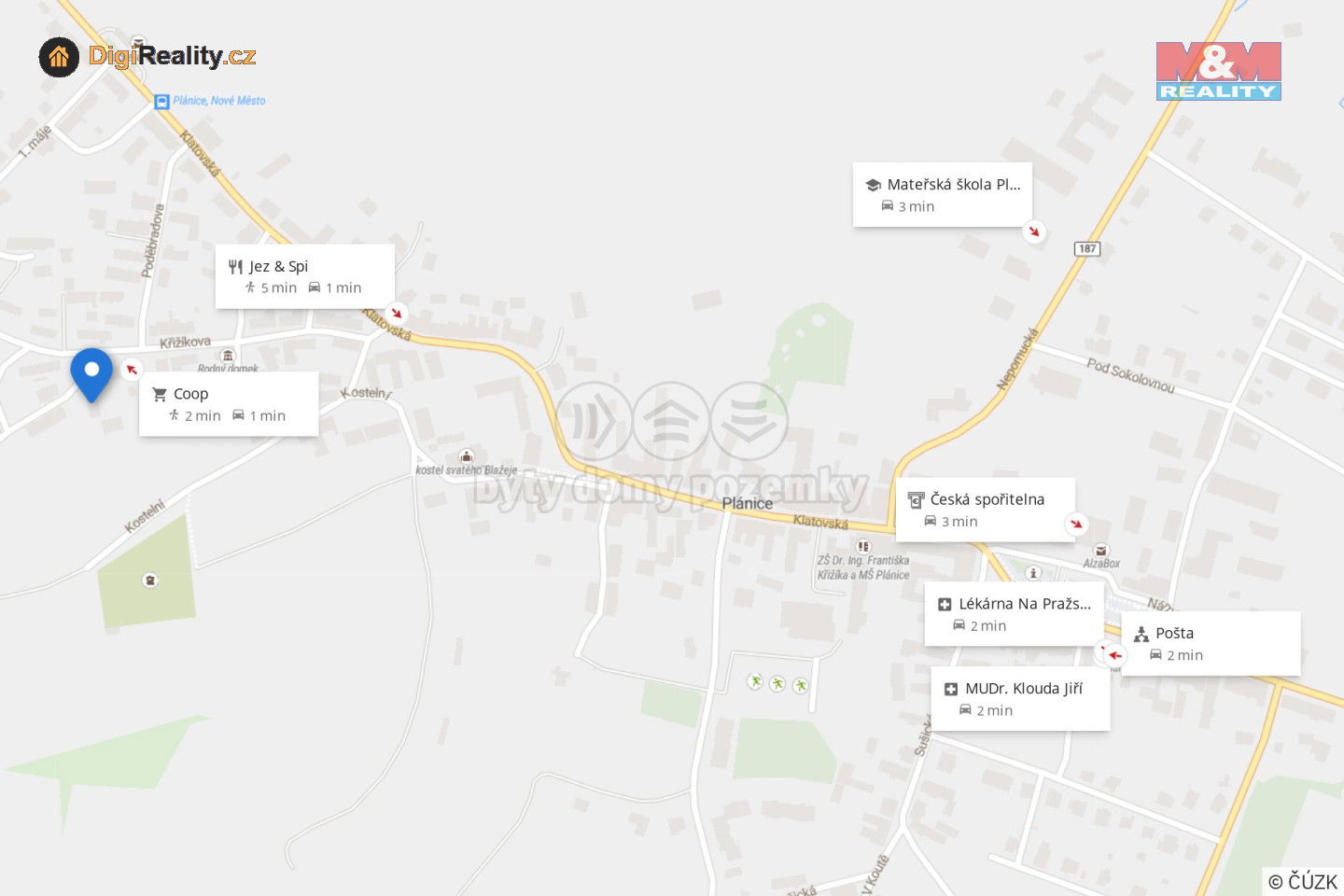Click the ČÚZK copyright attribution

coord(1303,881)
